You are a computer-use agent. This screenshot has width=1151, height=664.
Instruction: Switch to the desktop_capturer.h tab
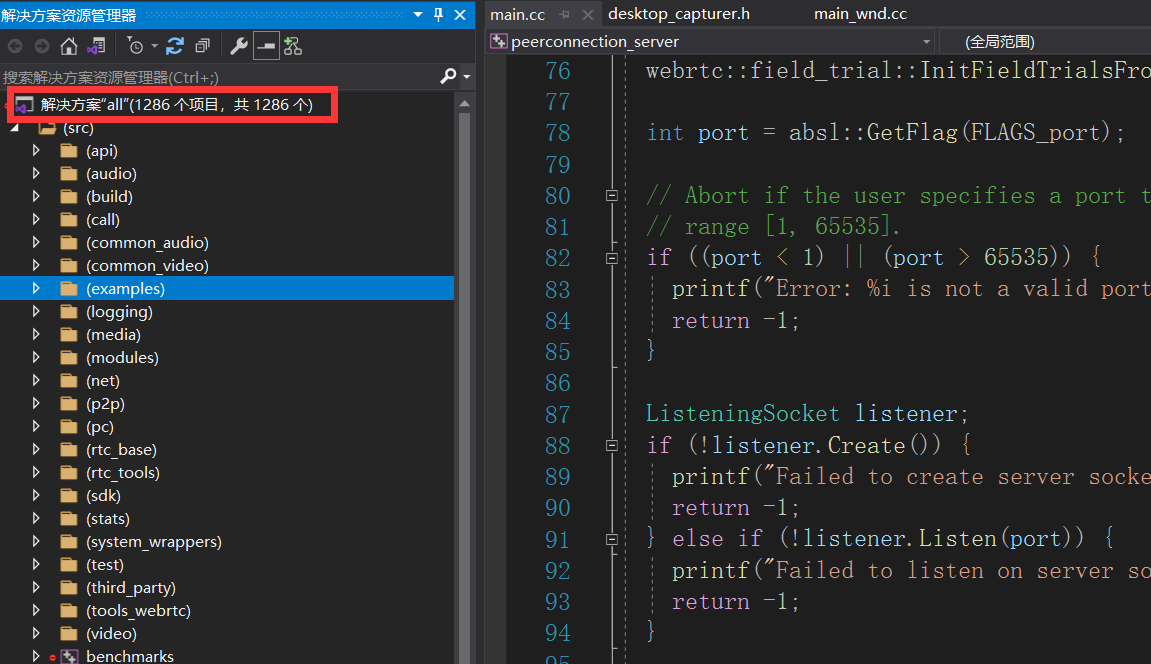[x=679, y=14]
